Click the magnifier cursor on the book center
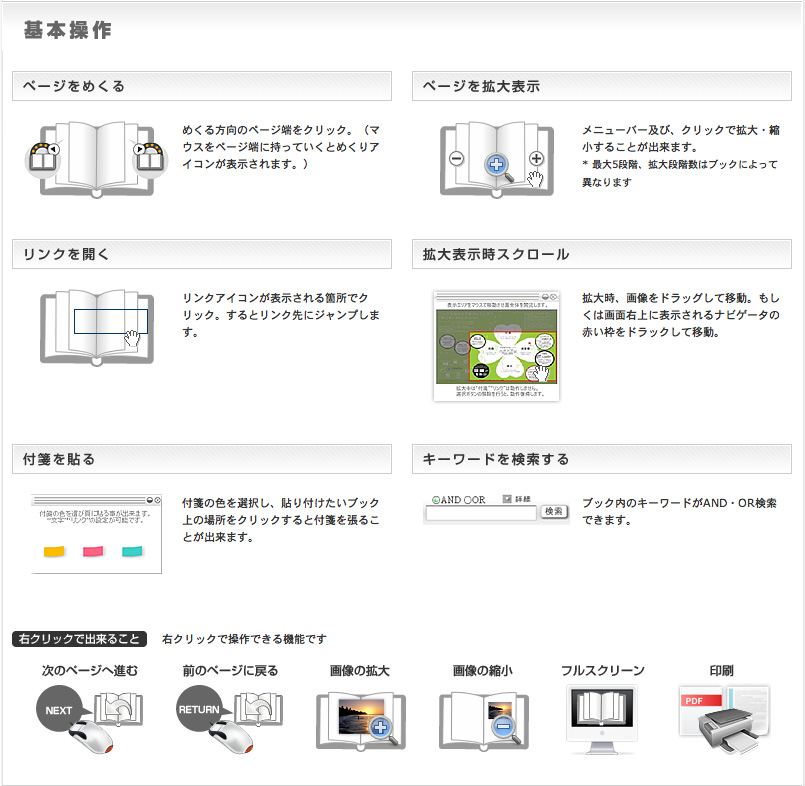This screenshot has width=805, height=786. click(496, 163)
